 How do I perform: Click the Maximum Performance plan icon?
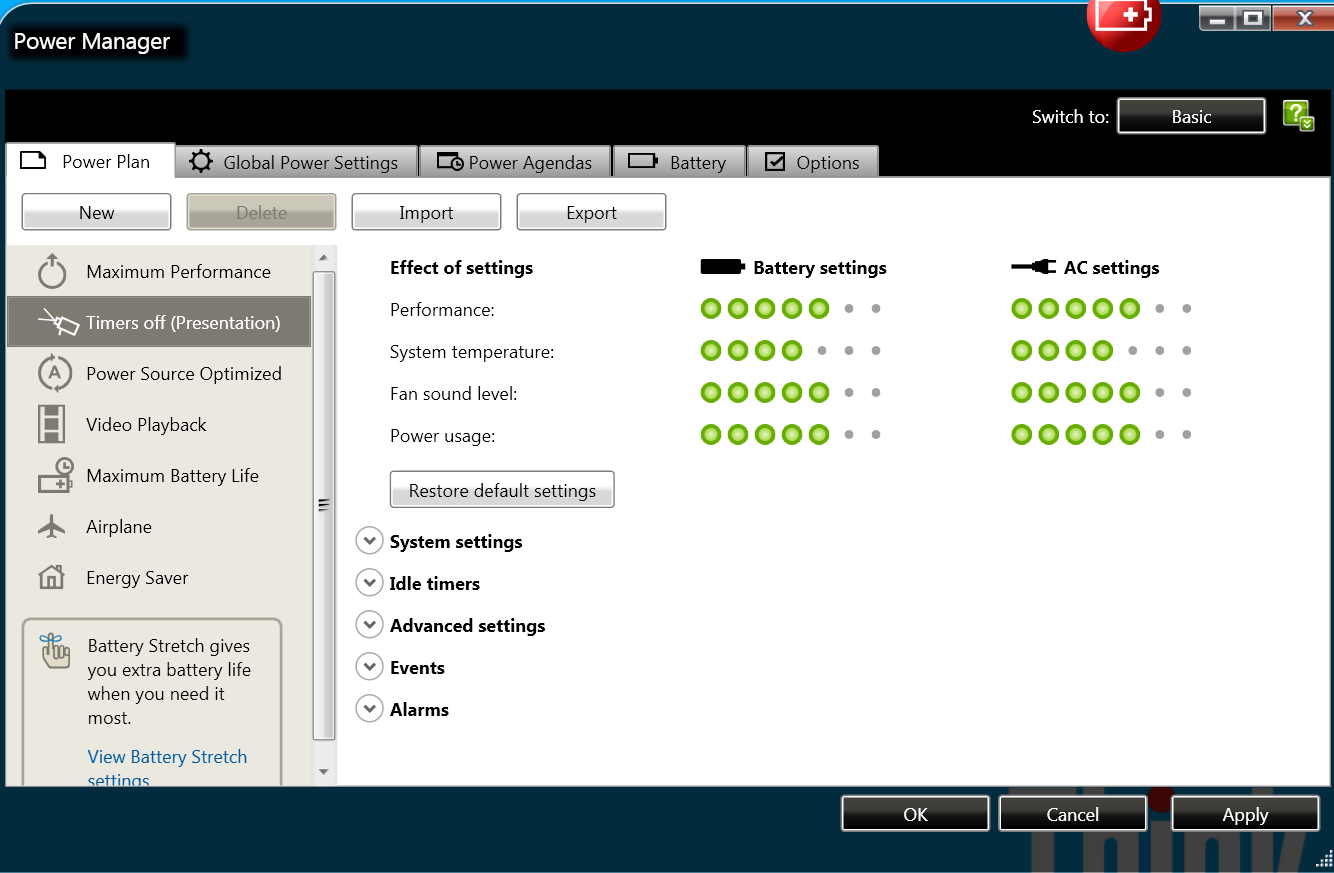(x=52, y=271)
